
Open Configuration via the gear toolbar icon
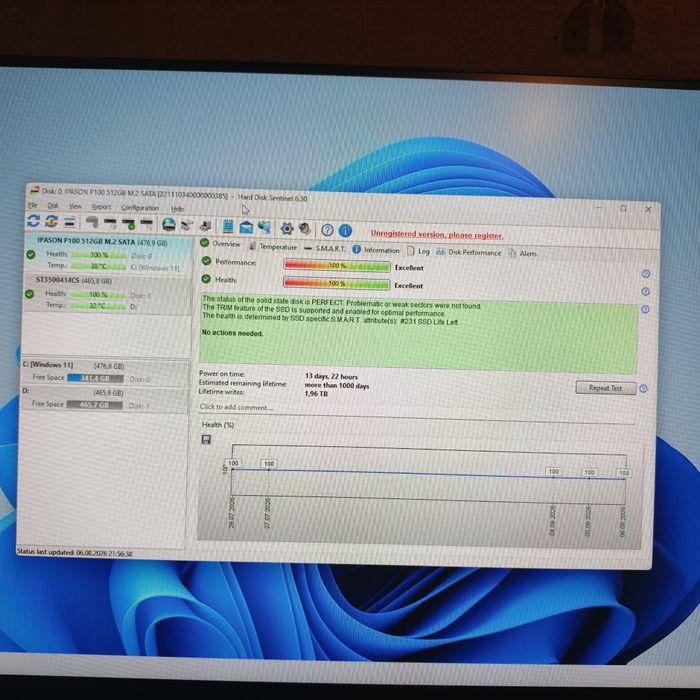287,229
